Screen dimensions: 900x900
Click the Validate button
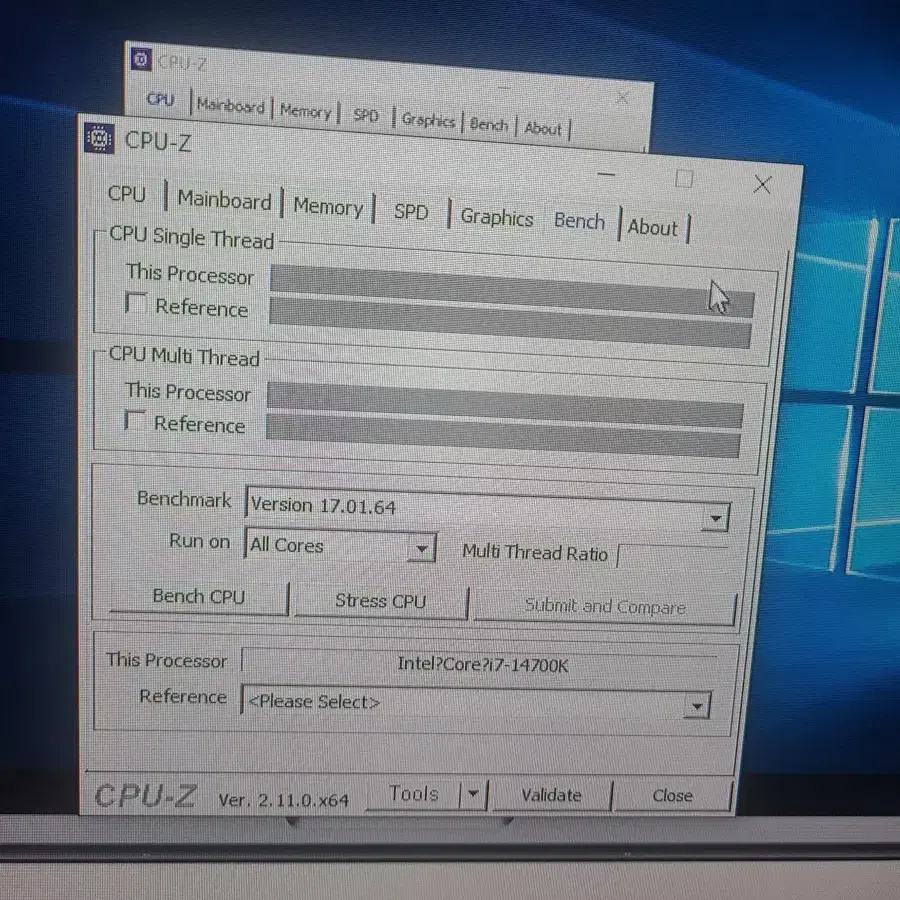pos(552,796)
